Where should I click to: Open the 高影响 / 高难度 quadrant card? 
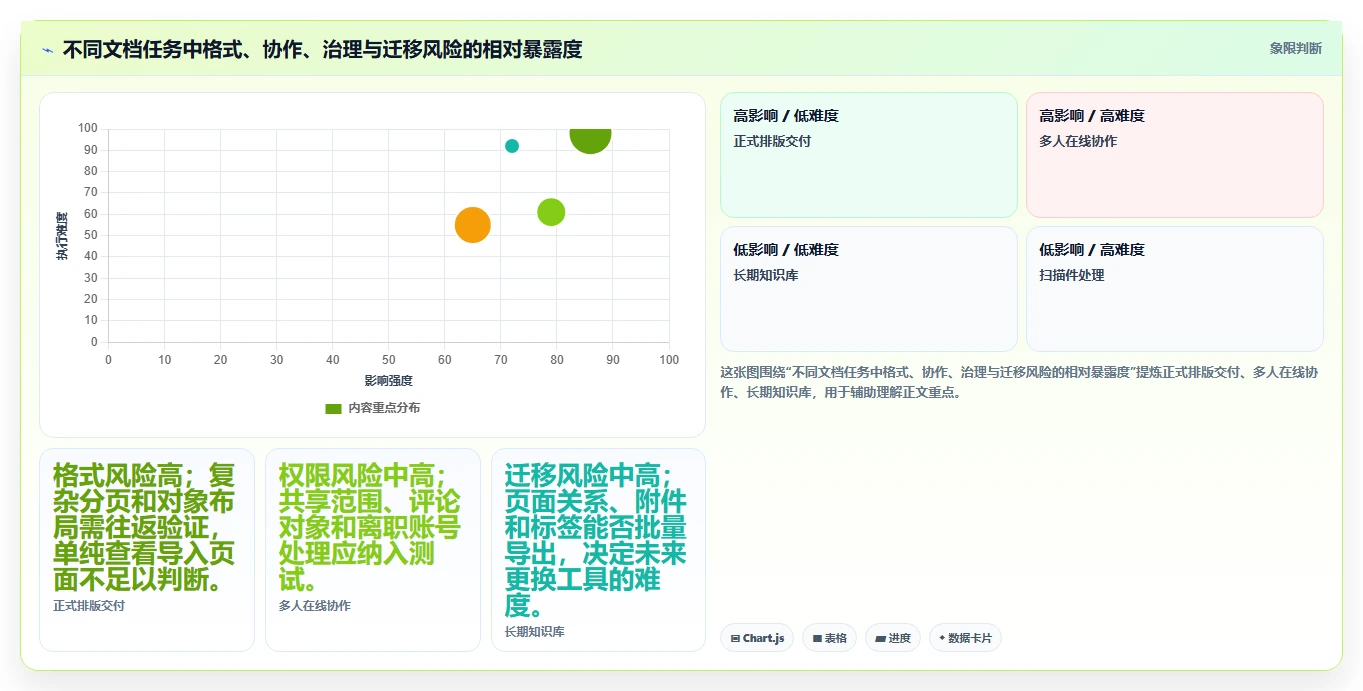point(1174,155)
